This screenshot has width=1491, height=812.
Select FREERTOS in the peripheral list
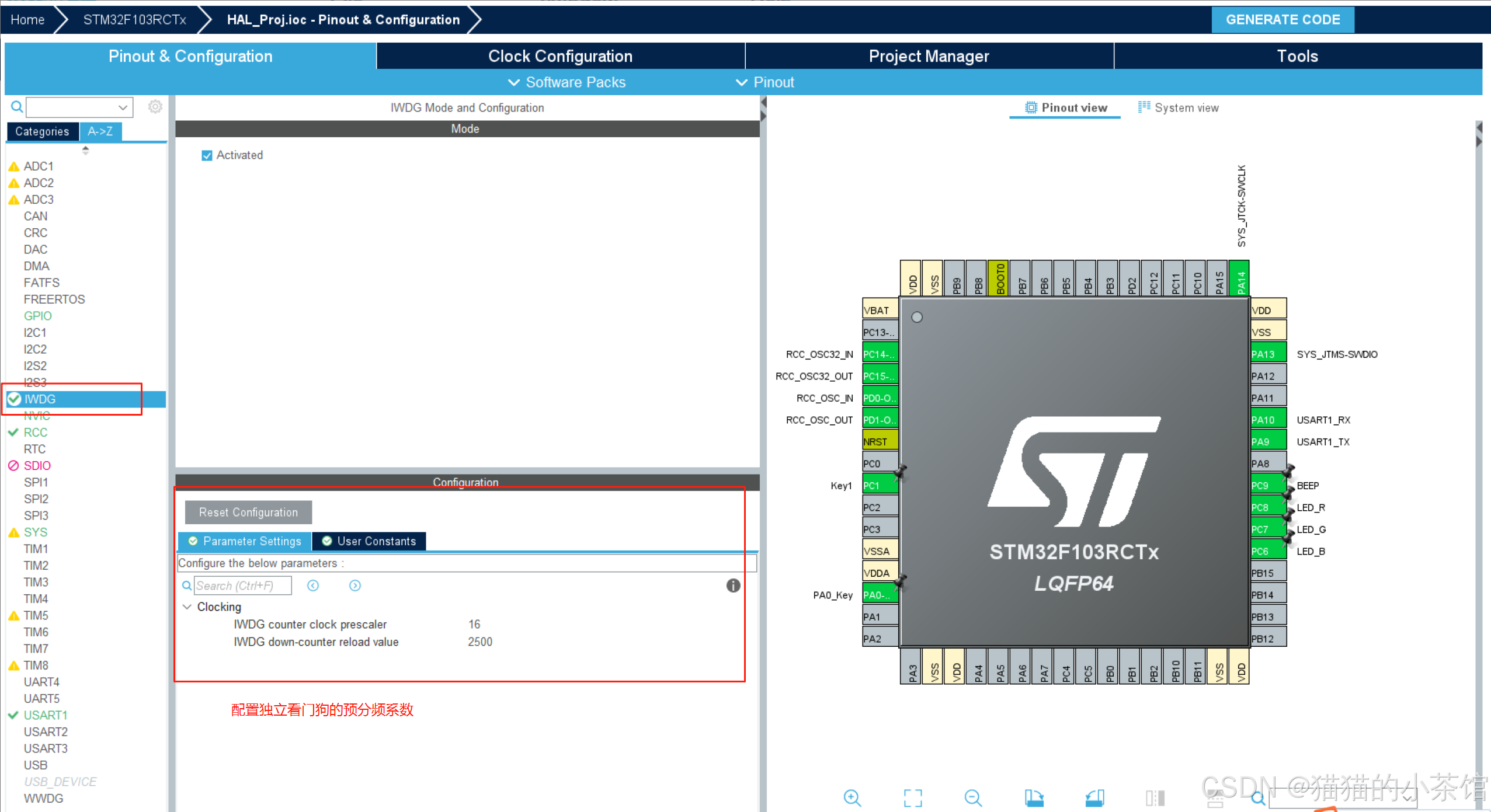click(54, 299)
